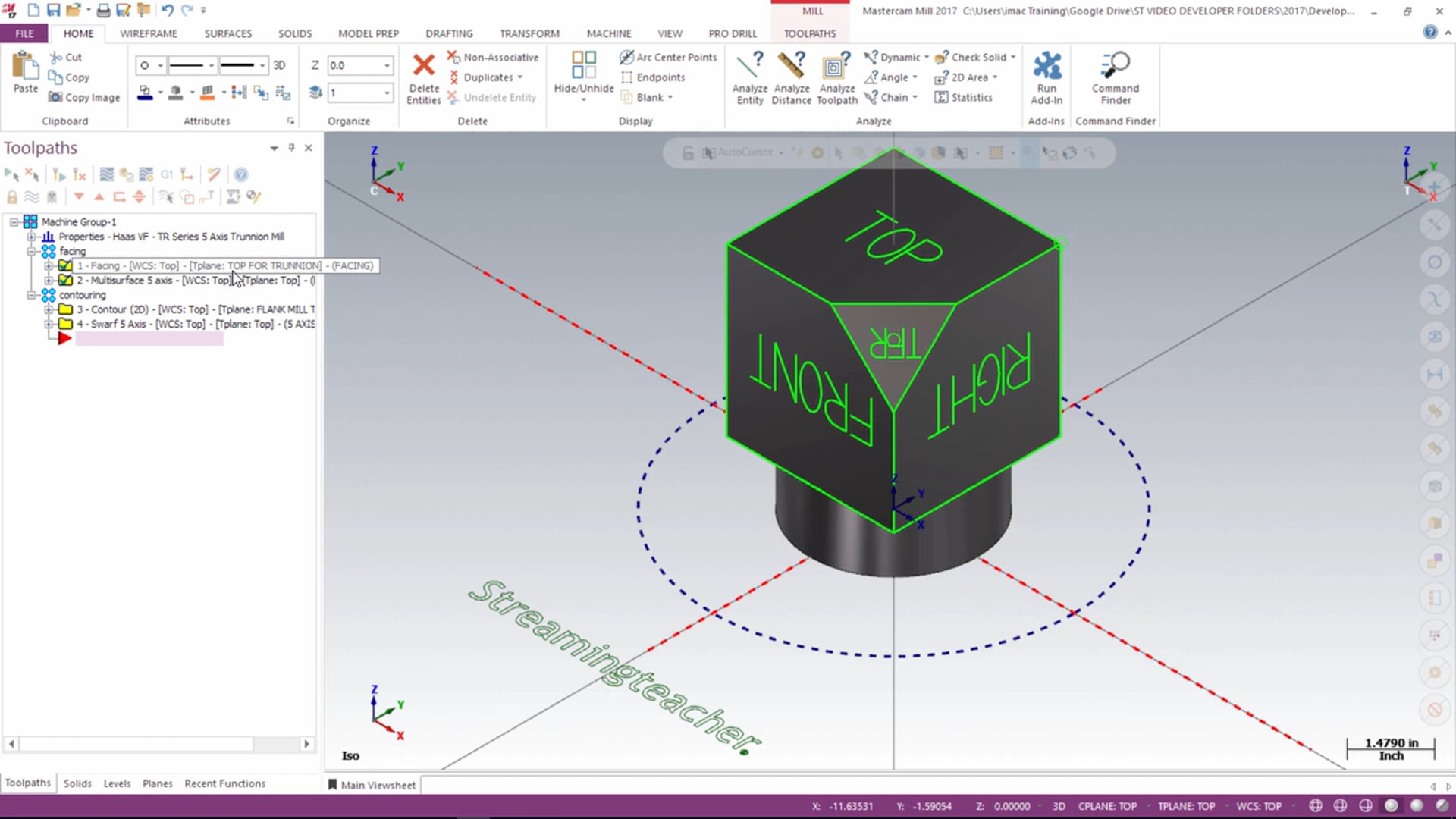Move insert arrow up one item

pos(99,196)
